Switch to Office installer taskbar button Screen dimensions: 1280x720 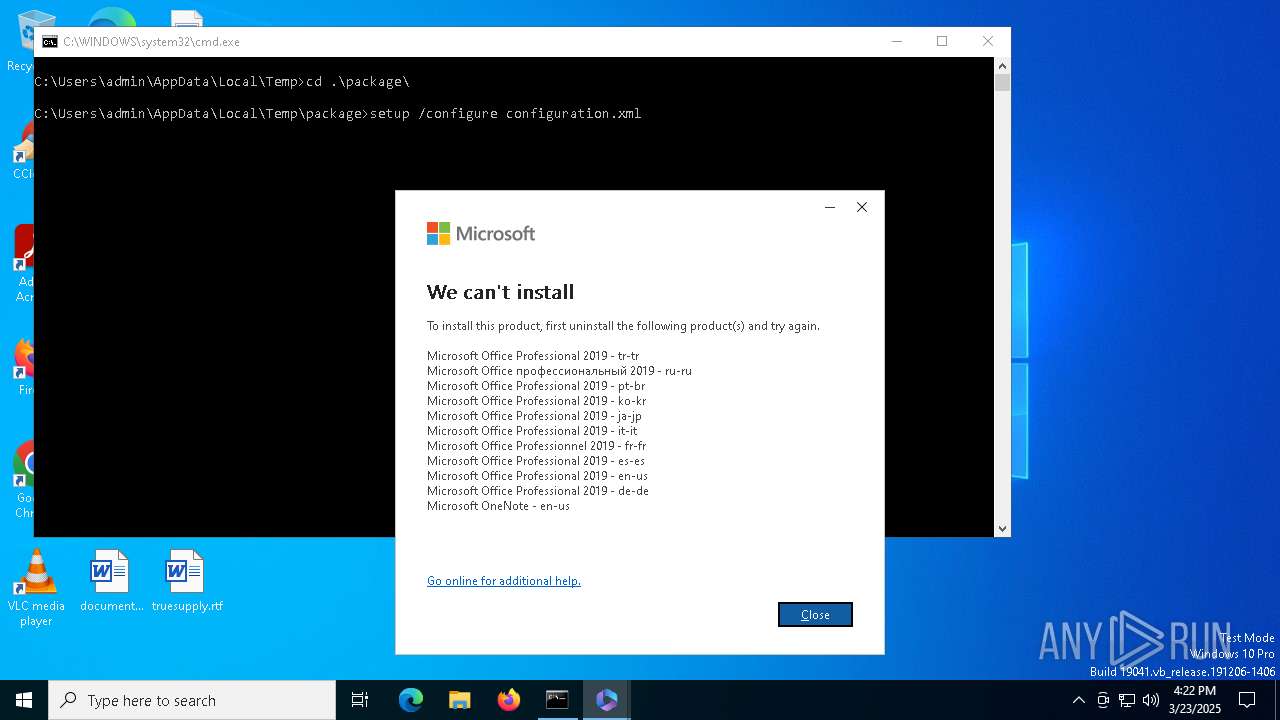[x=606, y=700]
